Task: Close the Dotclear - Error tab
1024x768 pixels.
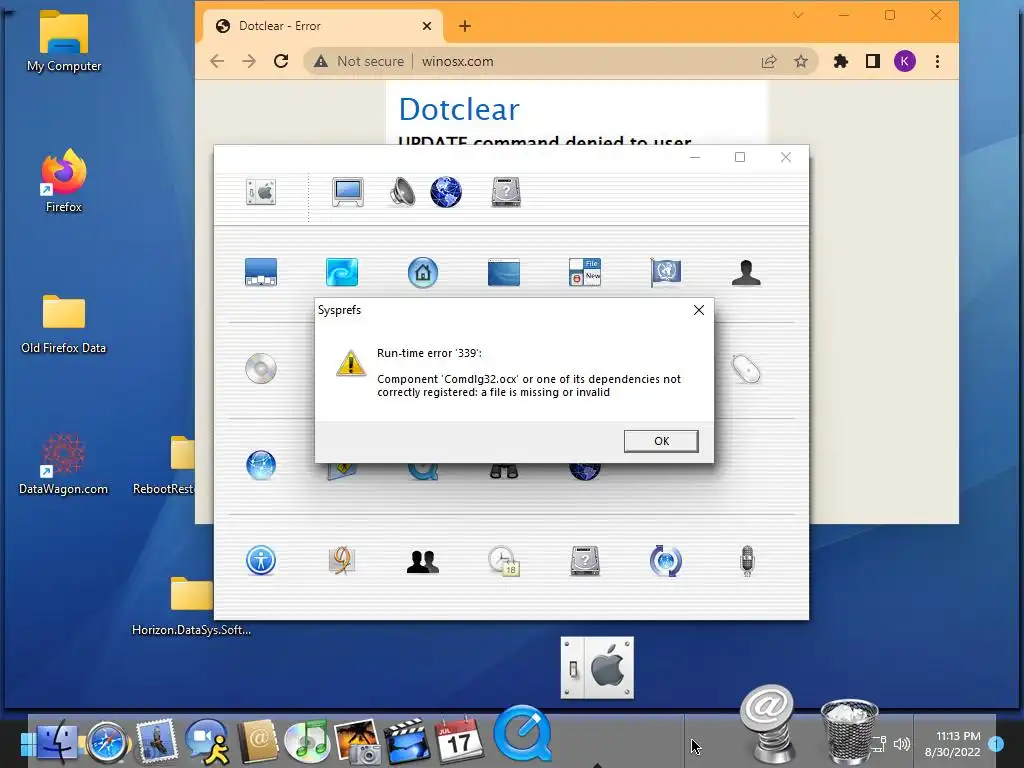Action: tap(426, 26)
